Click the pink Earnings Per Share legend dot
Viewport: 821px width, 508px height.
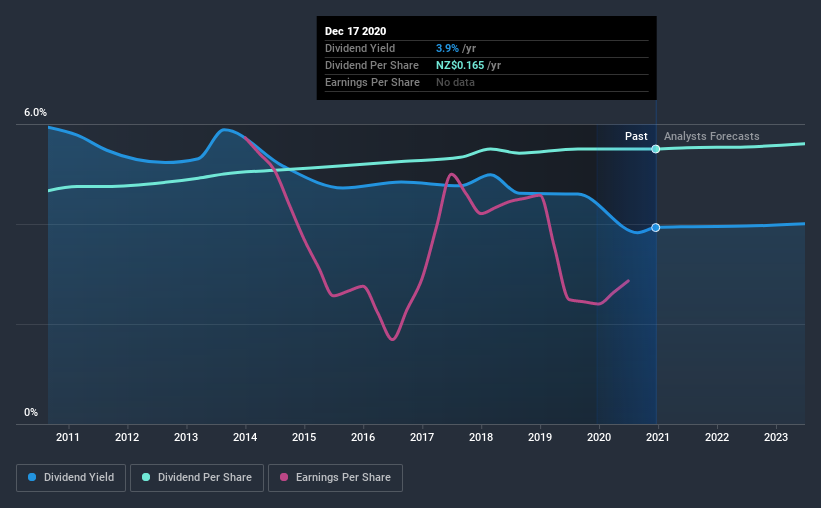(284, 477)
